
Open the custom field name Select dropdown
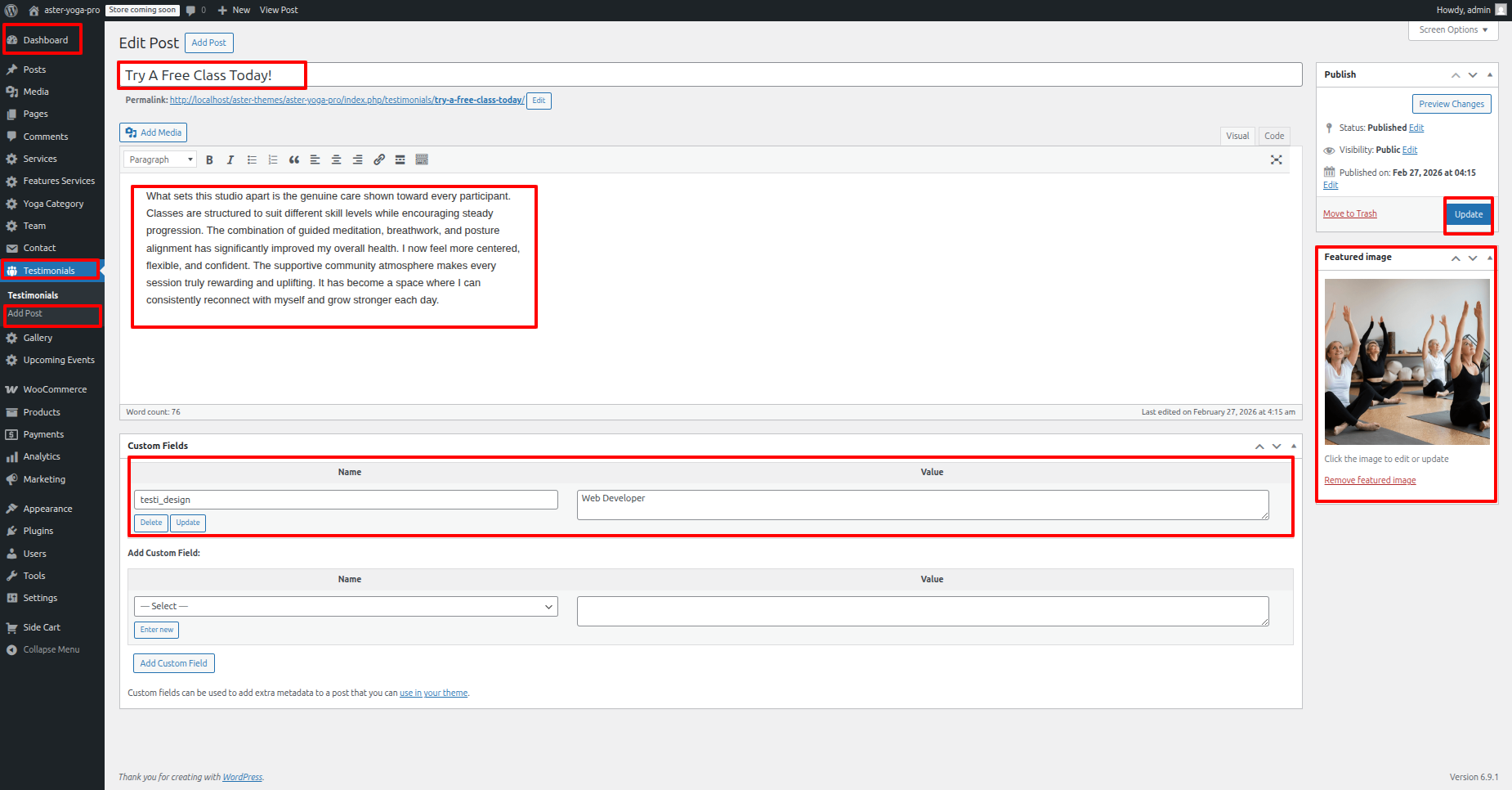[346, 607]
